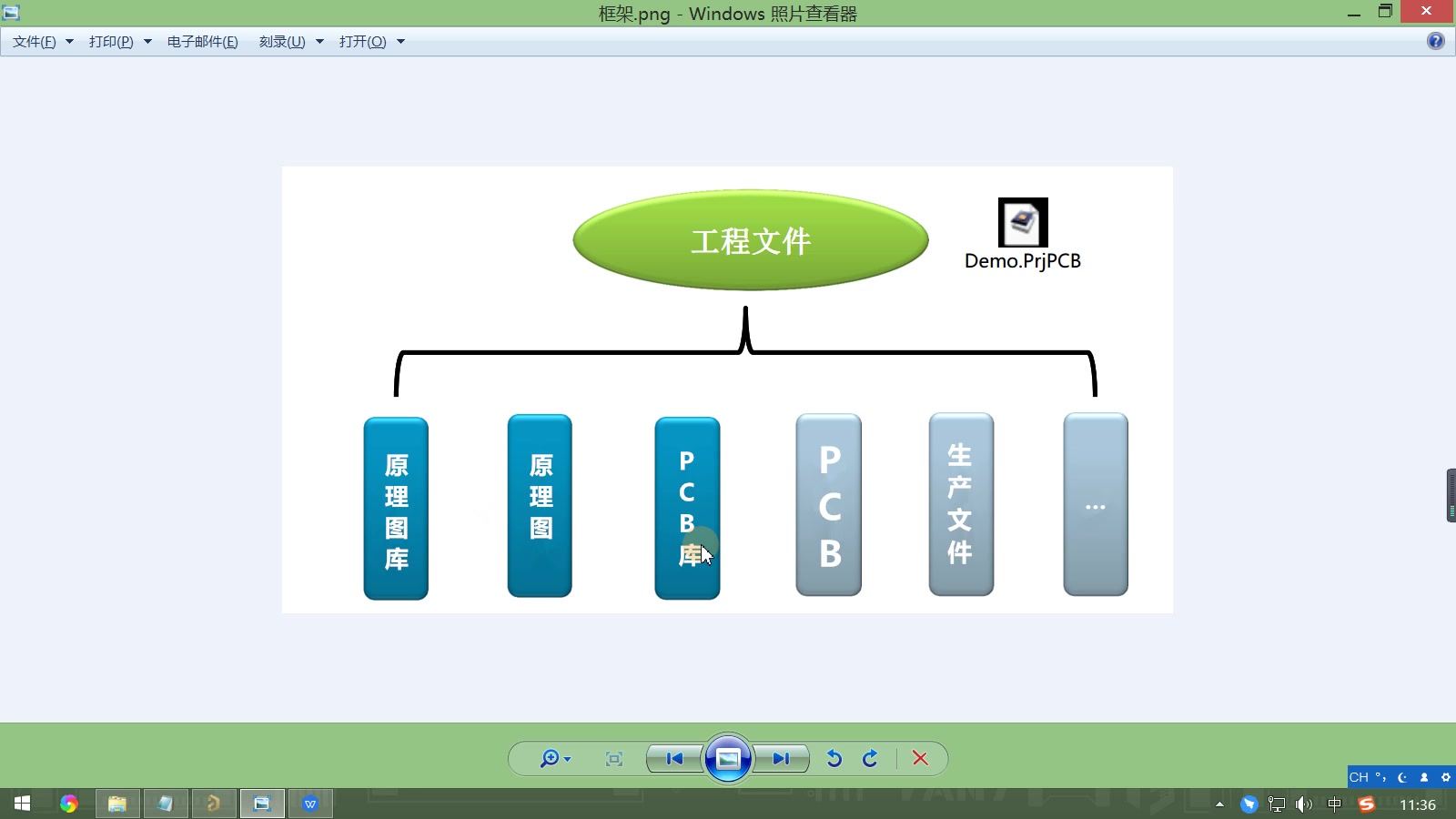The width and height of the screenshot is (1456, 819).
Task: Expand the 文件(F) menu
Action: (43, 42)
